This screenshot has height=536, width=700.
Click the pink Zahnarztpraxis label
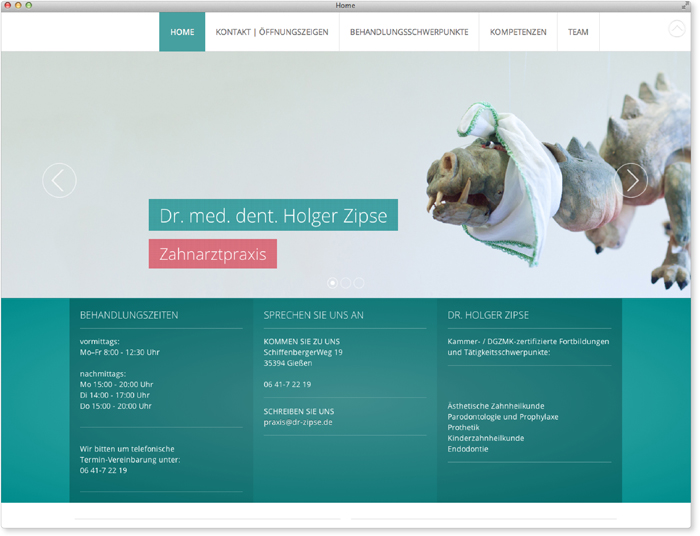[x=212, y=254]
